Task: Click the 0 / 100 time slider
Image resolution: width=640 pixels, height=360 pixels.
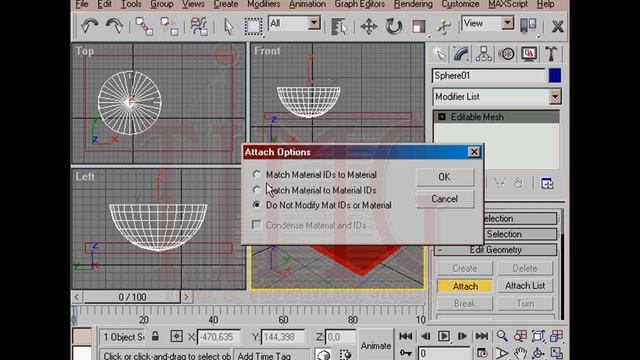Action: 132,297
